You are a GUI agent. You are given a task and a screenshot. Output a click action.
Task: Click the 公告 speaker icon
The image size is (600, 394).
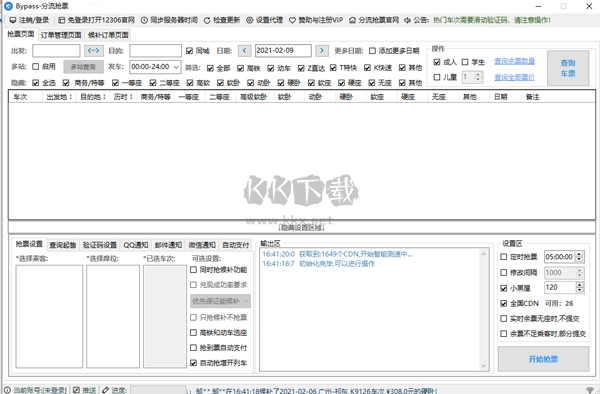tap(408, 20)
